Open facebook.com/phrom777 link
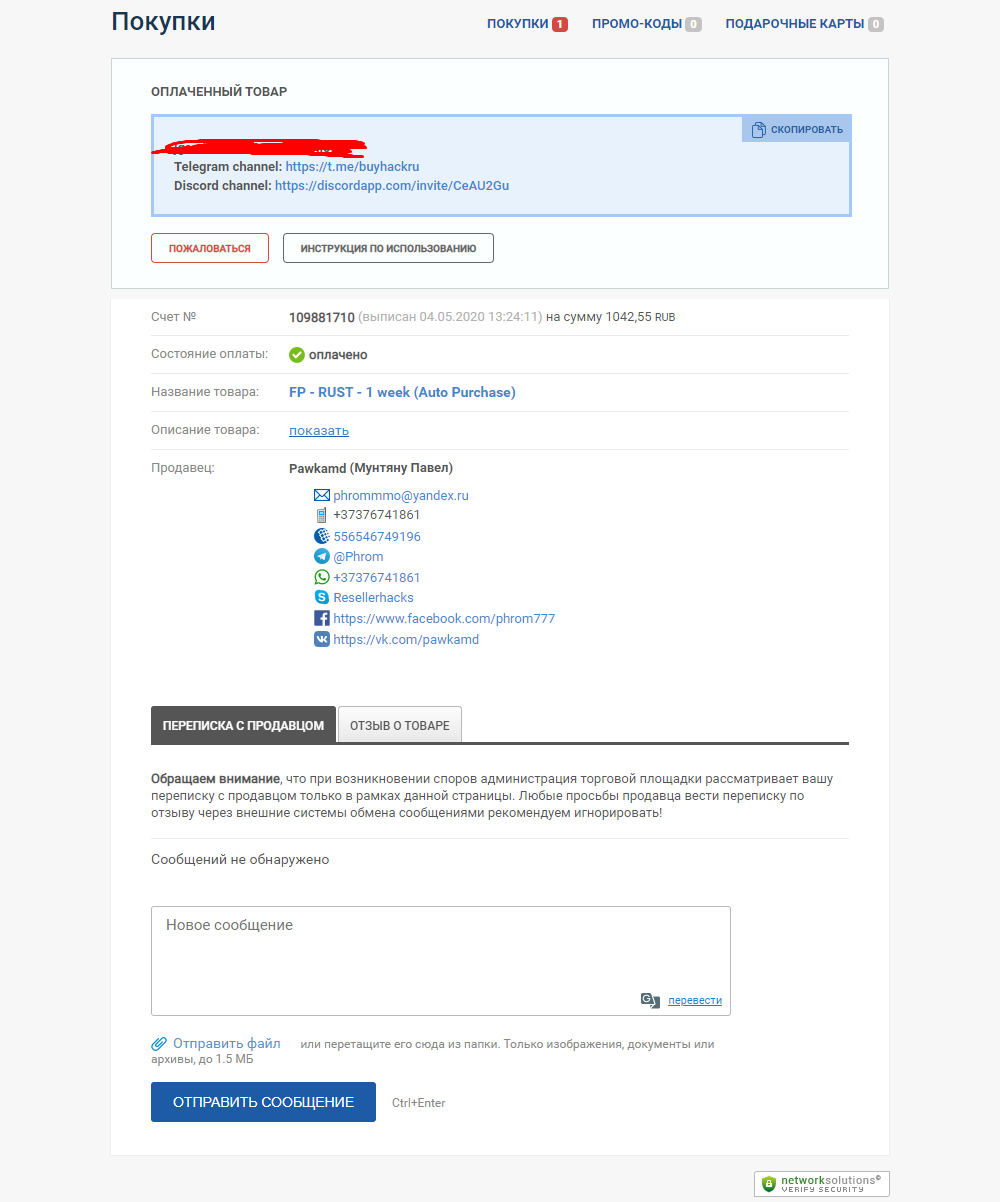Viewport: 1000px width, 1202px height. (x=444, y=618)
